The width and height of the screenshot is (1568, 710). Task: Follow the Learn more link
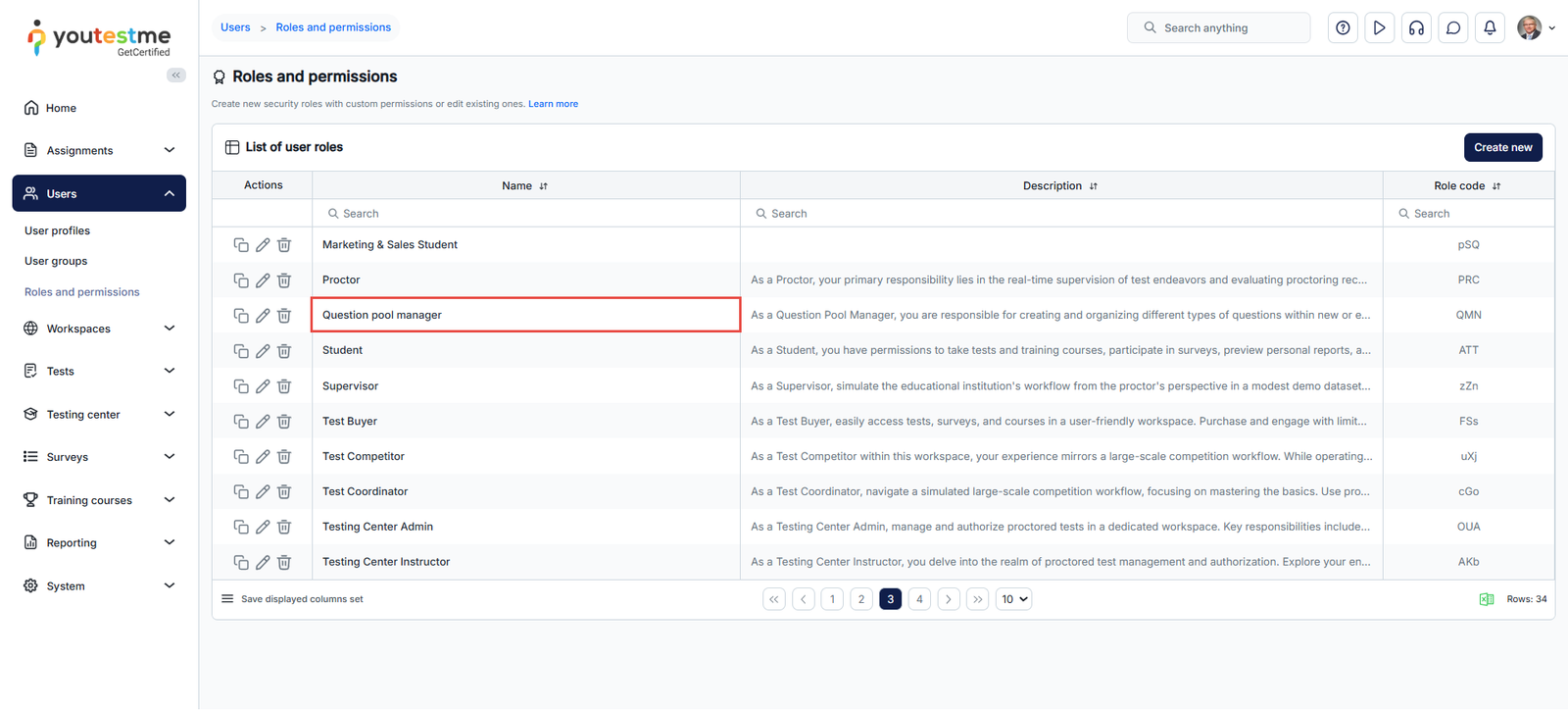click(553, 104)
